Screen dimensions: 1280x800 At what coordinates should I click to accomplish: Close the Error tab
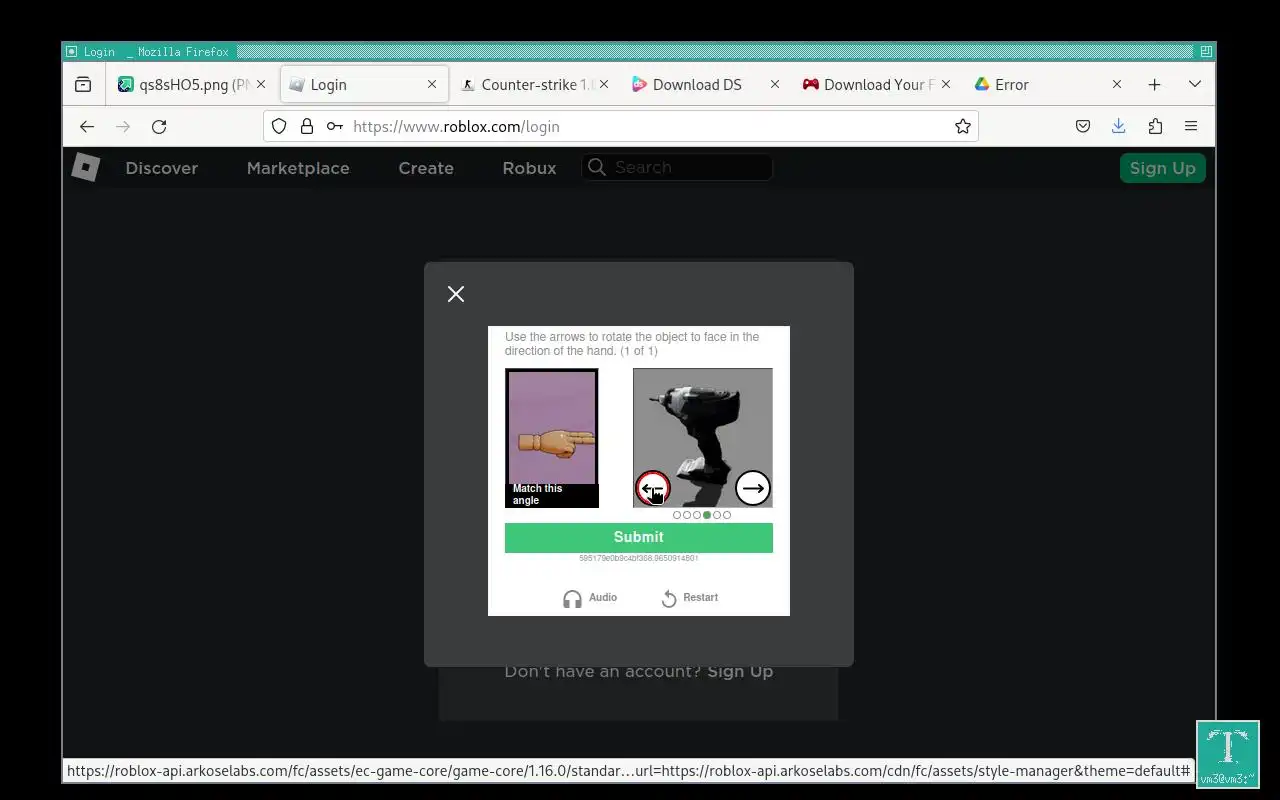tap(1117, 85)
